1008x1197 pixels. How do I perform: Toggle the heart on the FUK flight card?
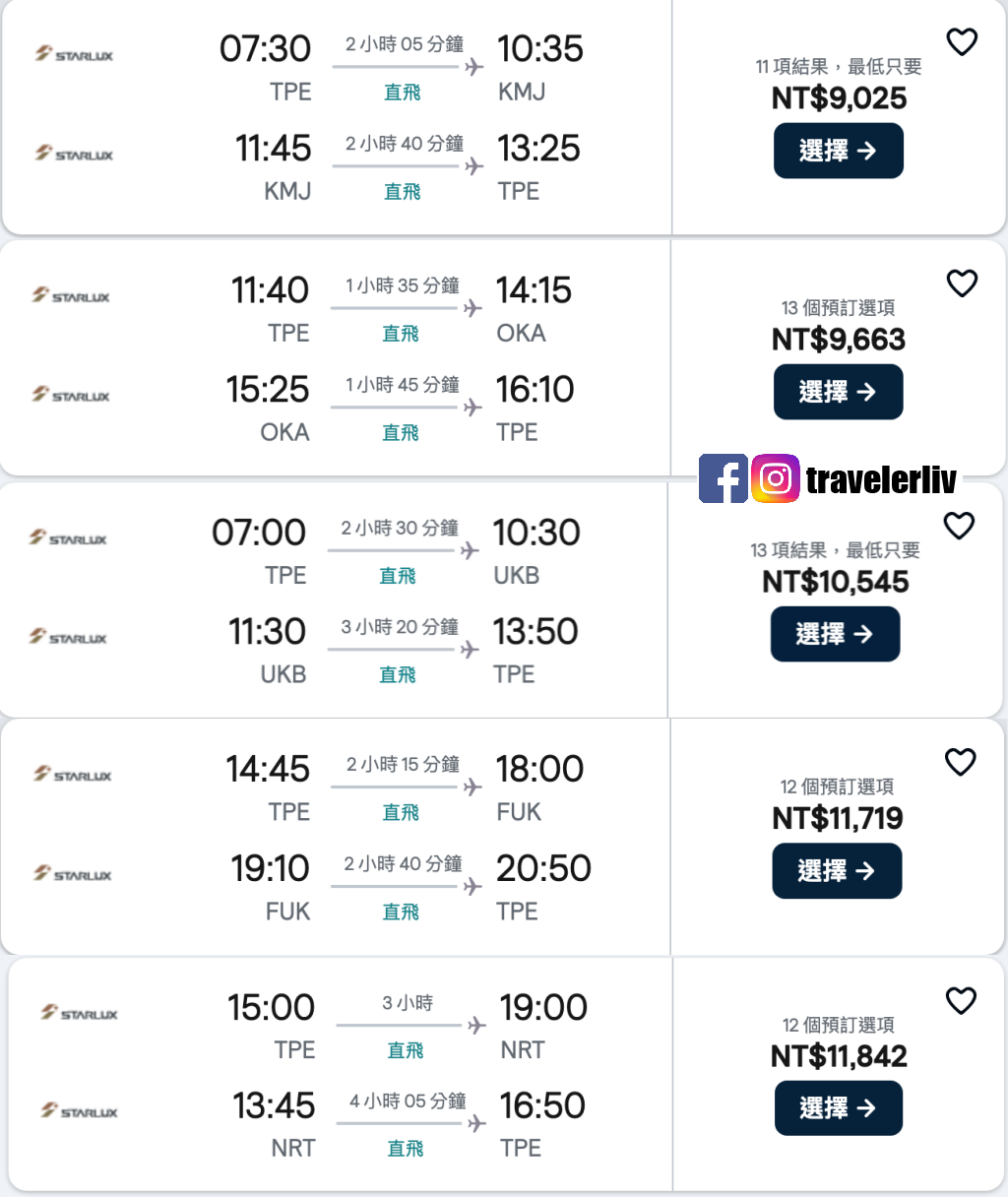(960, 761)
